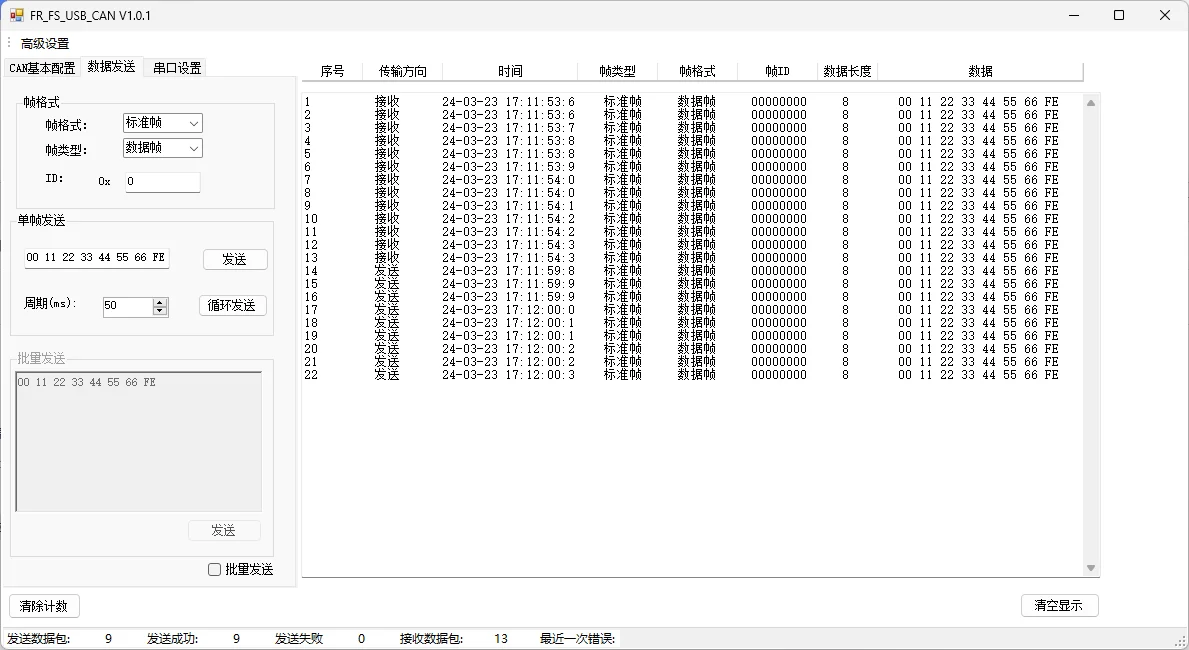Click 标准帧 in log row 18
Image resolution: width=1189 pixels, height=650 pixels.
point(623,323)
